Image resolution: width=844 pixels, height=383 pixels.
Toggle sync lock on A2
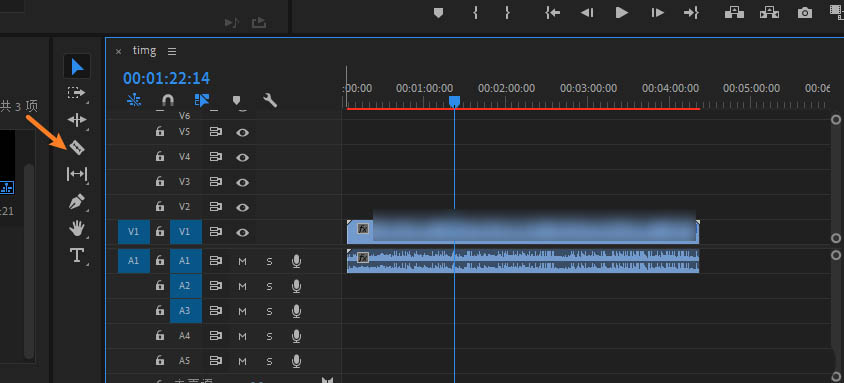pyautogui.click(x=216, y=286)
